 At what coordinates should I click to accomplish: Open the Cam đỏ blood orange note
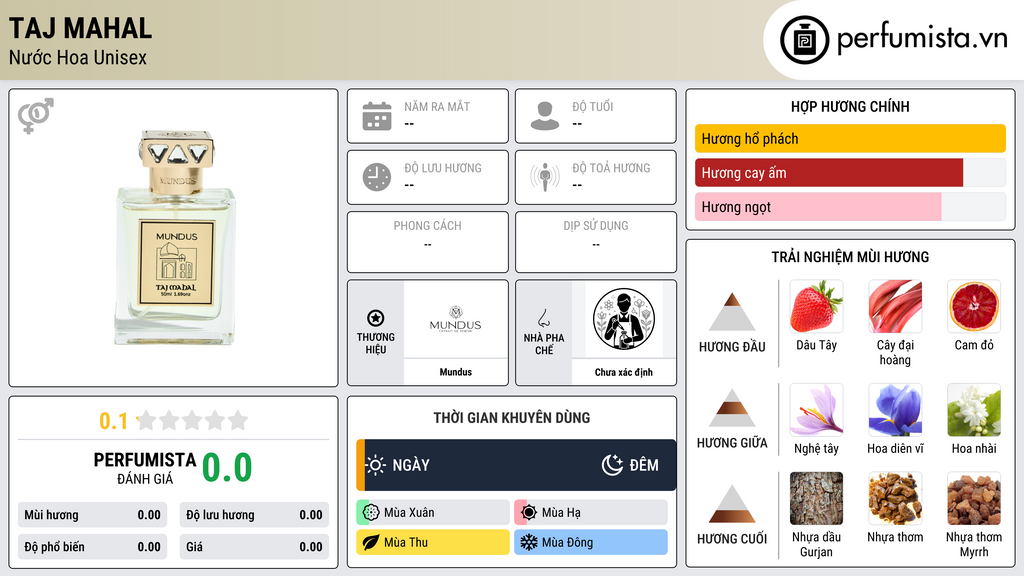click(x=974, y=316)
